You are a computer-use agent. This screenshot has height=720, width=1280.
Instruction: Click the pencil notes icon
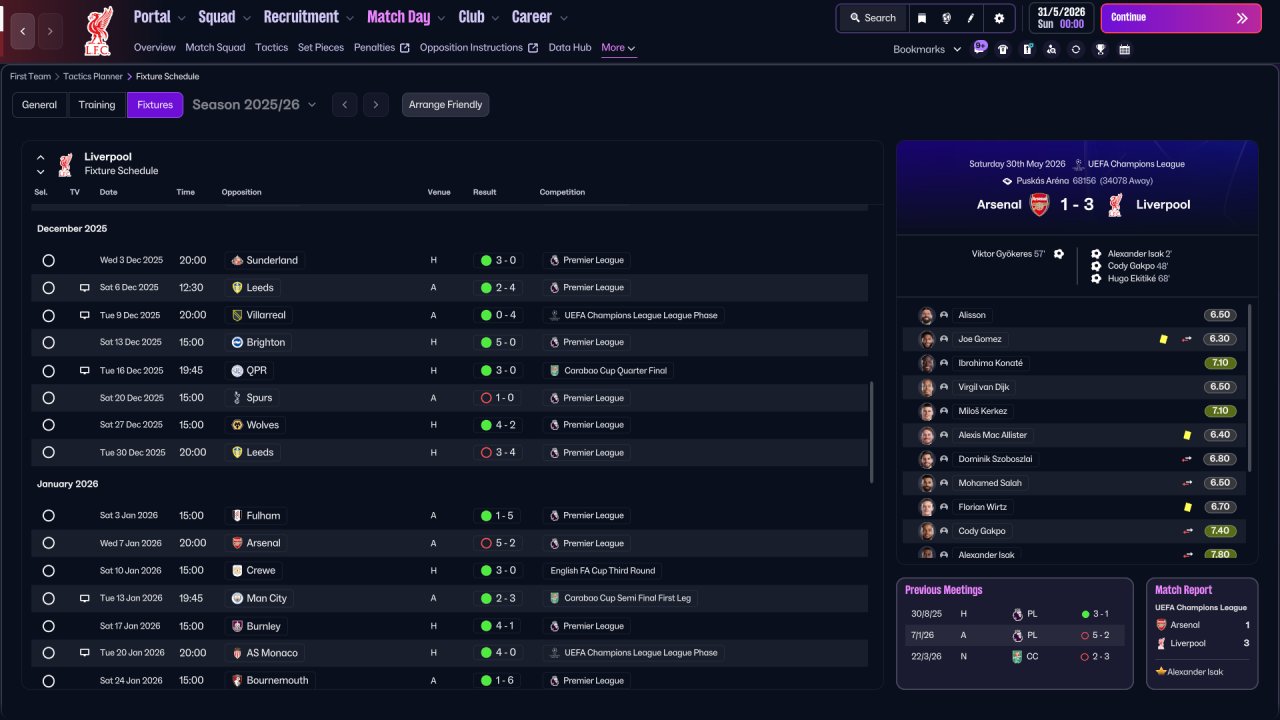pos(971,18)
